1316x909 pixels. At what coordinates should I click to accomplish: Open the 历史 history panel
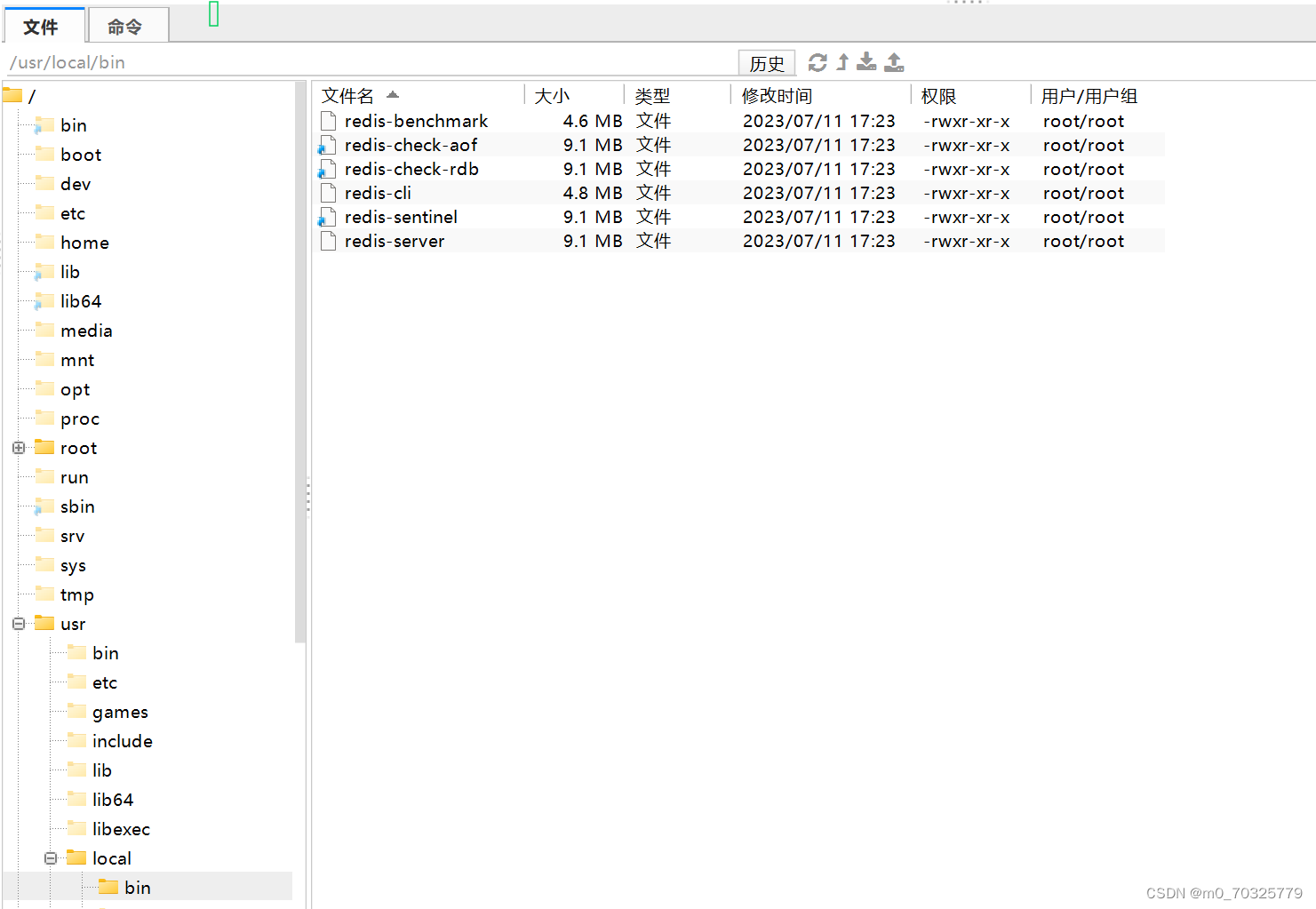pos(766,62)
